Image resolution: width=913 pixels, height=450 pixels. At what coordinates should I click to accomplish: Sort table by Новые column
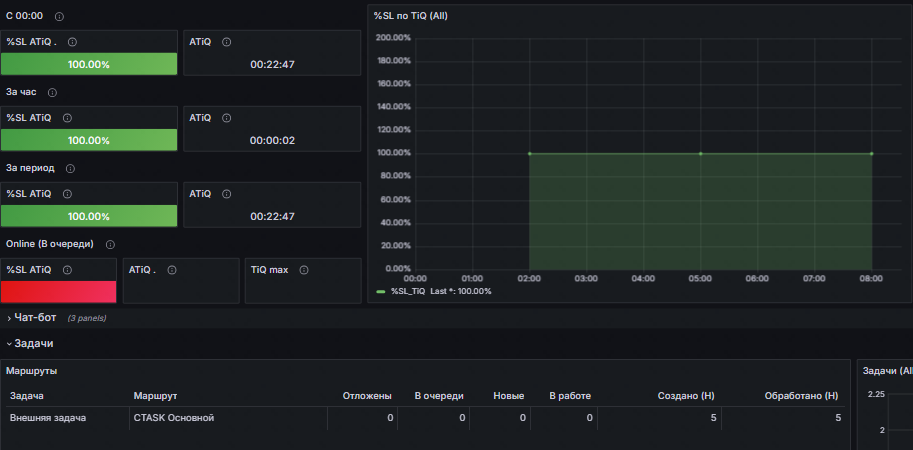point(509,396)
